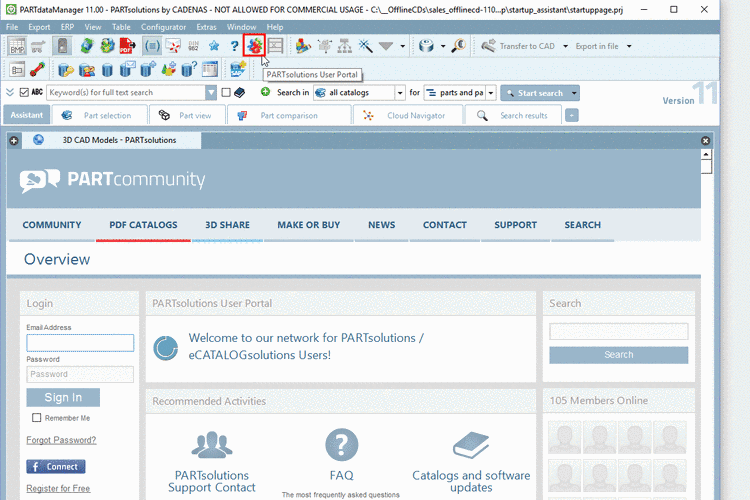
Task: Click the red wrench tool icon
Action: (37, 70)
